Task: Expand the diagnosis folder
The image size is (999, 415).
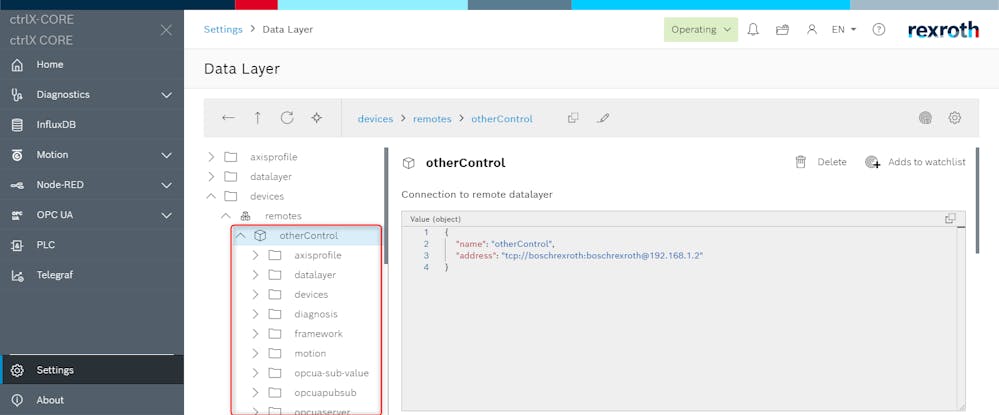Action: [255, 314]
